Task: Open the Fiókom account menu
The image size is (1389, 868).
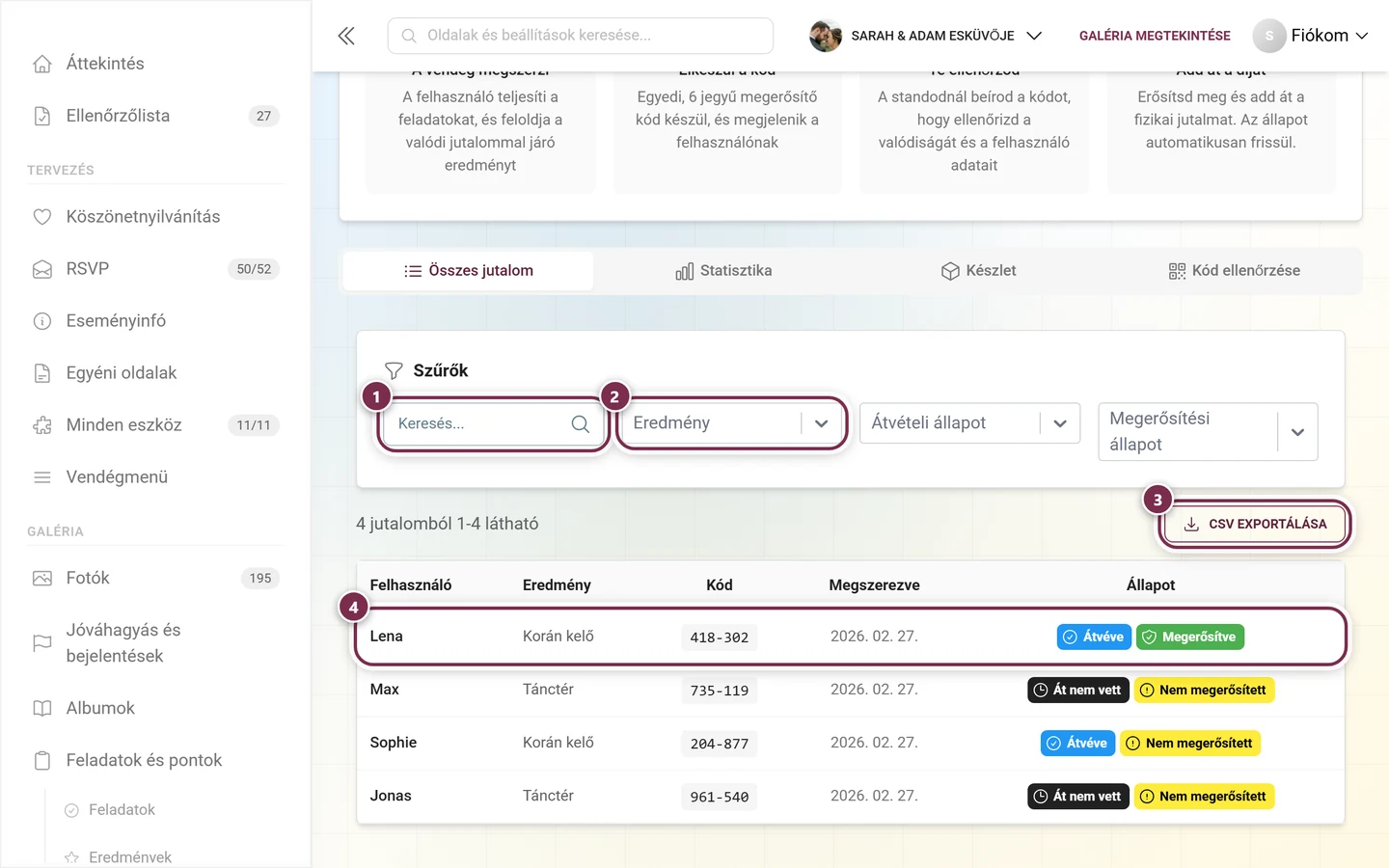Action: [x=1311, y=36]
